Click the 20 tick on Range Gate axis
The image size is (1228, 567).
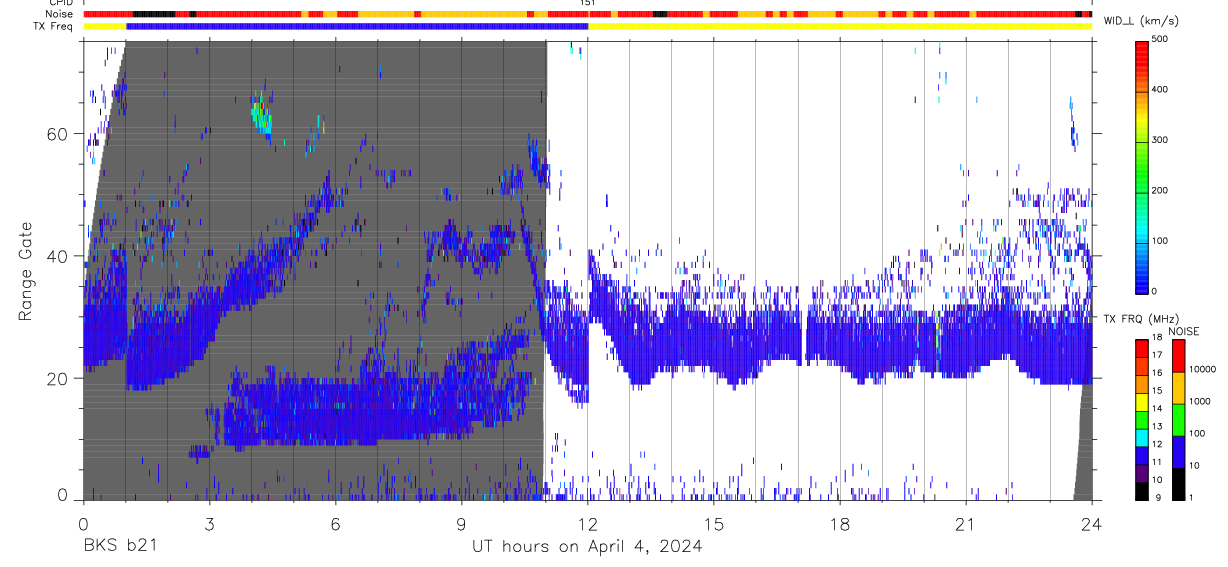coord(59,378)
